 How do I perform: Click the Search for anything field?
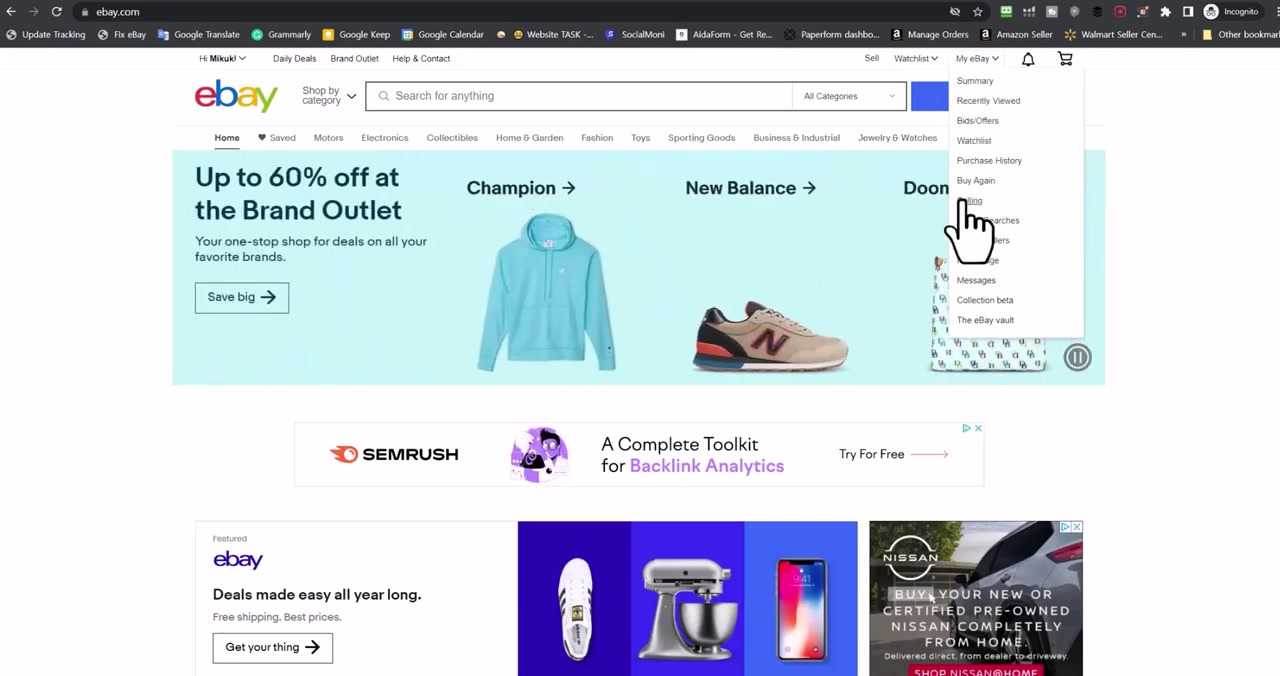578,96
